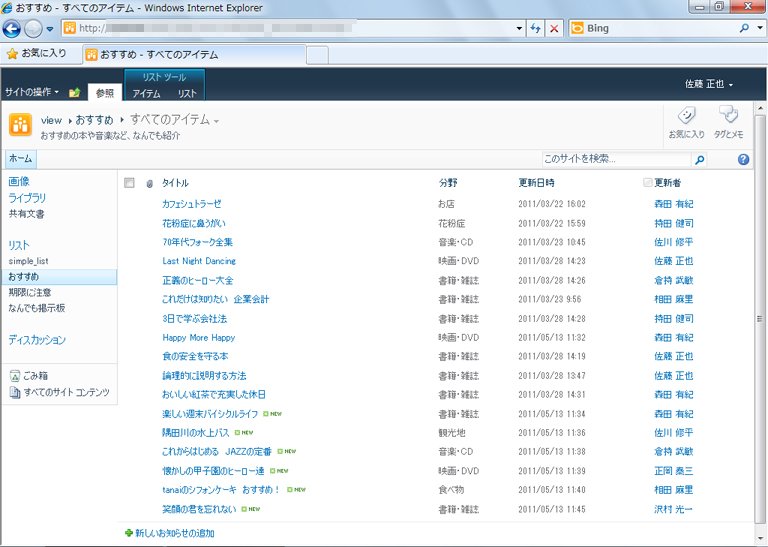Image resolution: width=768 pixels, height=547 pixels.
Task: Open なんでも掲示板 in the sidebar
Action: 37,308
